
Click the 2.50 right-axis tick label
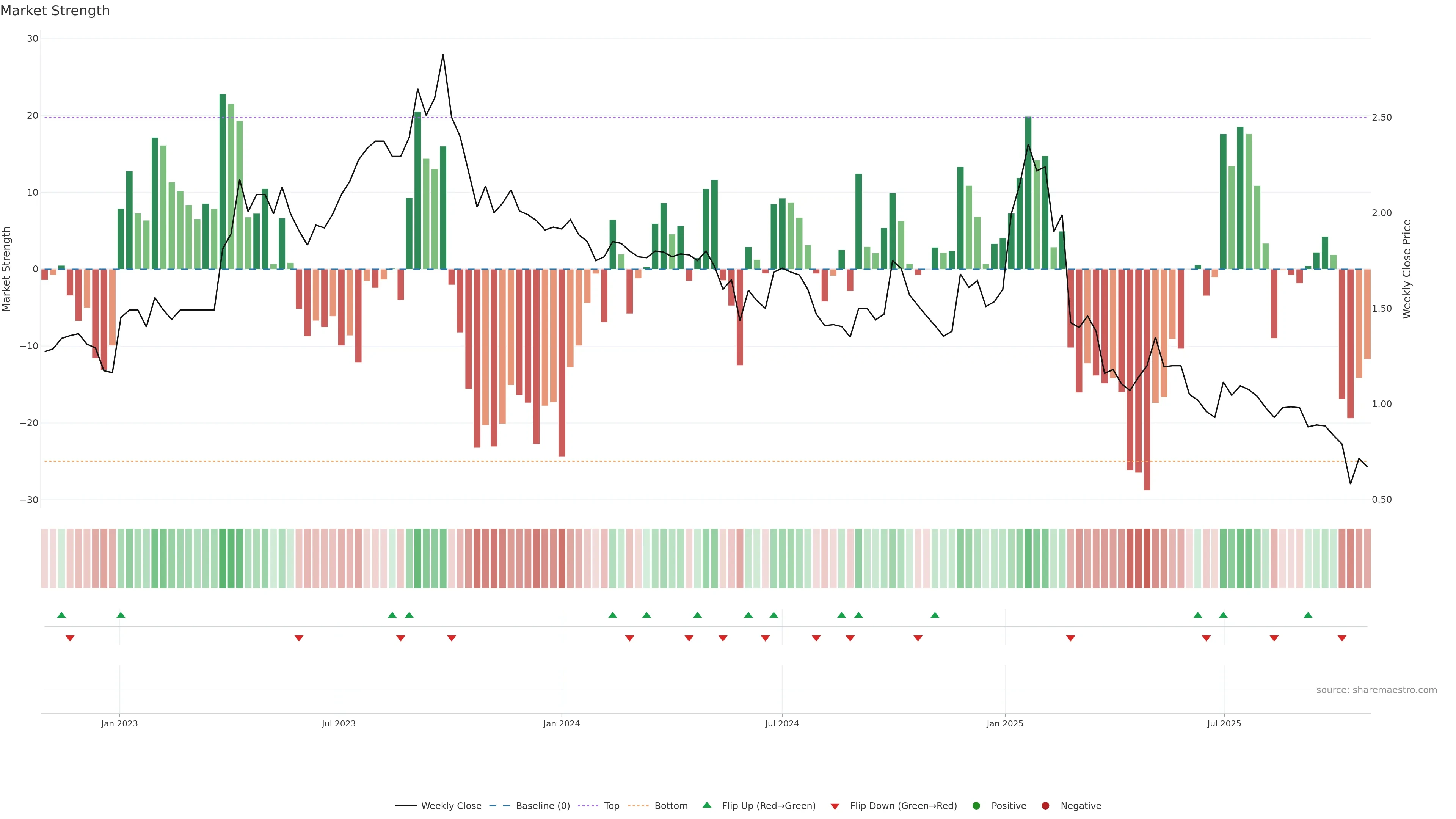coord(1381,118)
